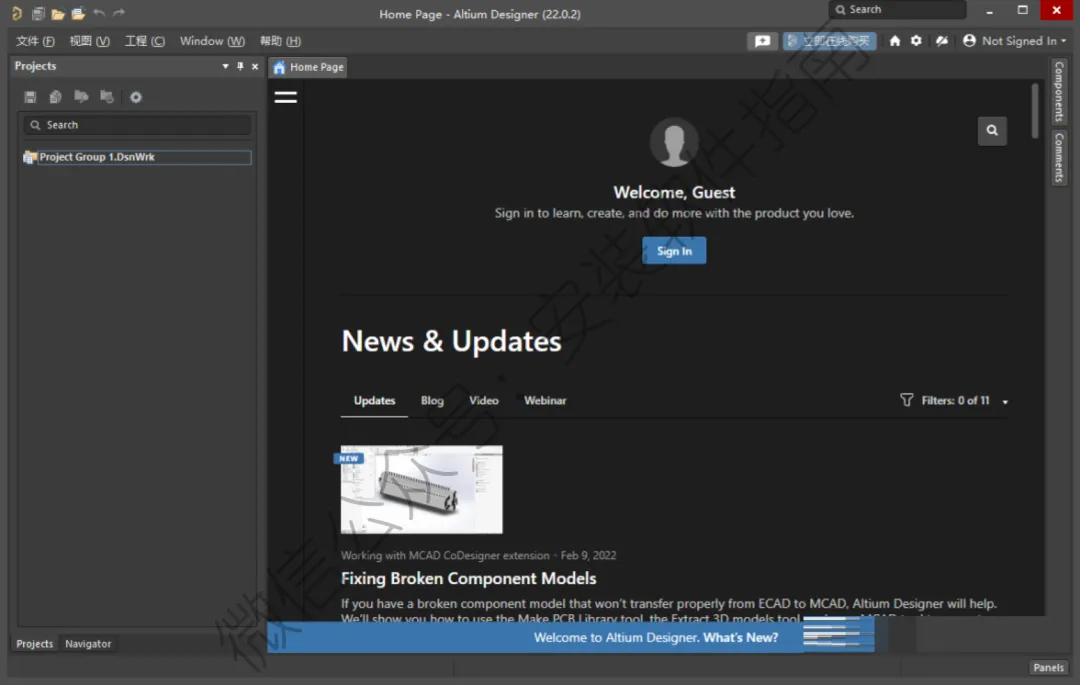Open Preferences gear icon in top bar

pyautogui.click(x=916, y=41)
